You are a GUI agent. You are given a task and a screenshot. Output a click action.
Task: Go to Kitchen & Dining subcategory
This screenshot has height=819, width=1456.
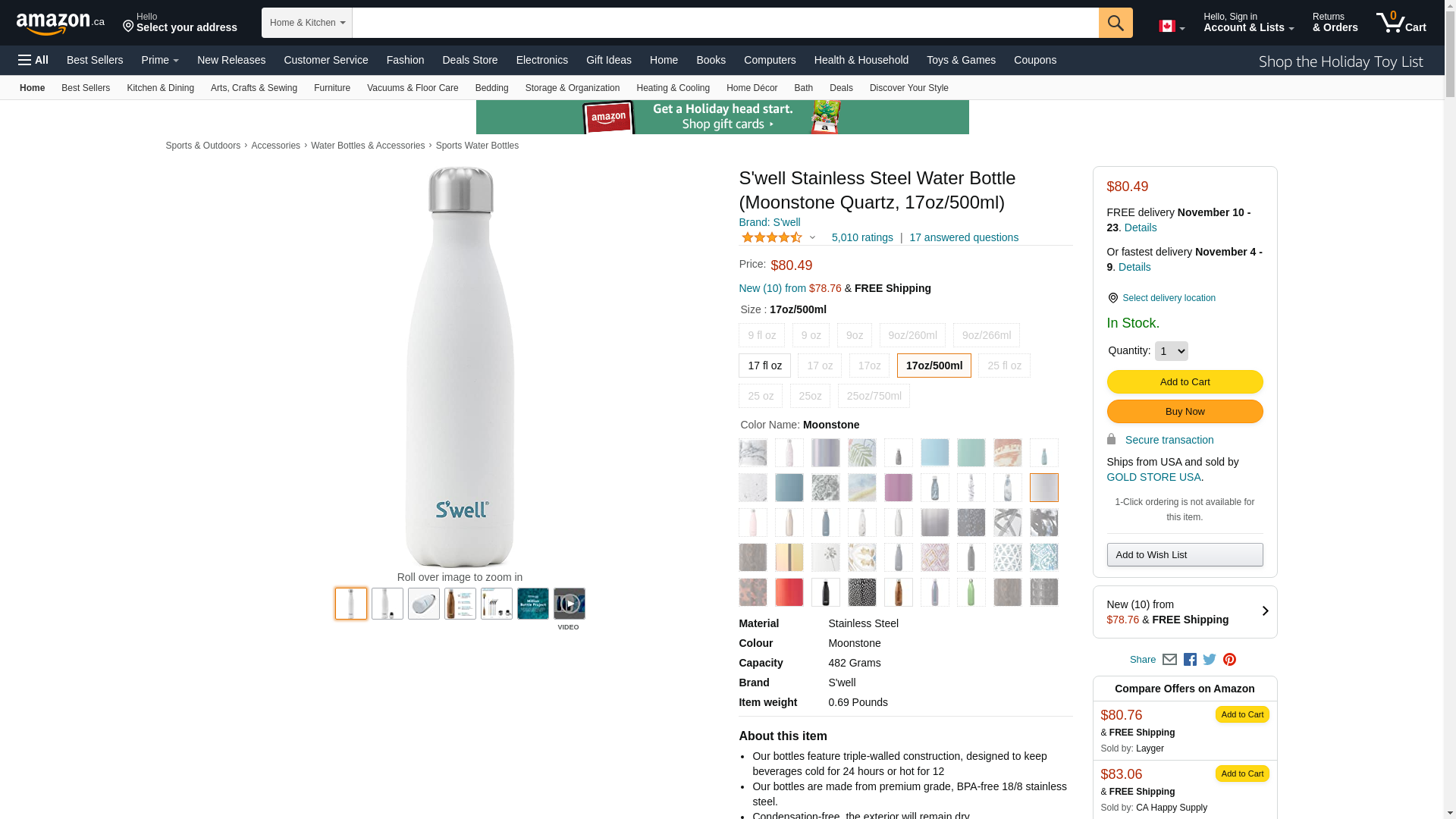160,88
